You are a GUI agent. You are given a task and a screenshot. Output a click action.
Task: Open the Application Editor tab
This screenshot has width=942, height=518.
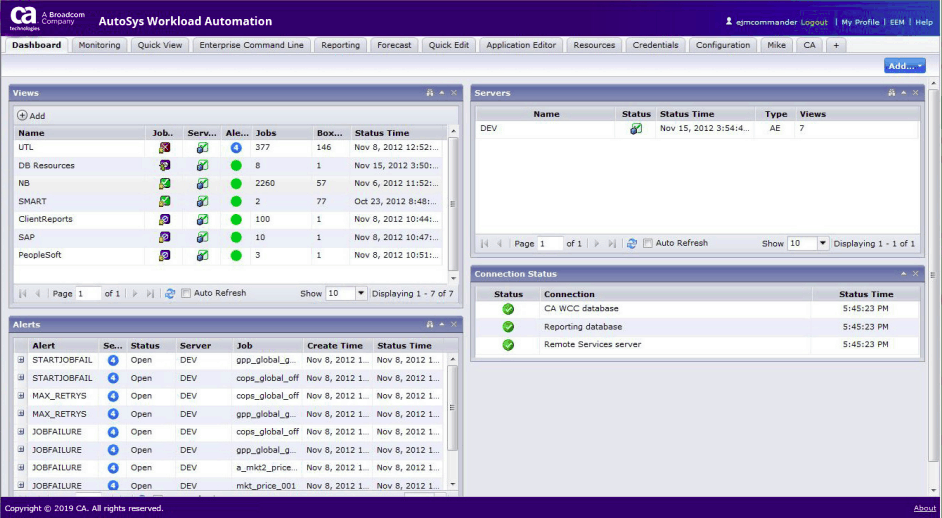(521, 45)
